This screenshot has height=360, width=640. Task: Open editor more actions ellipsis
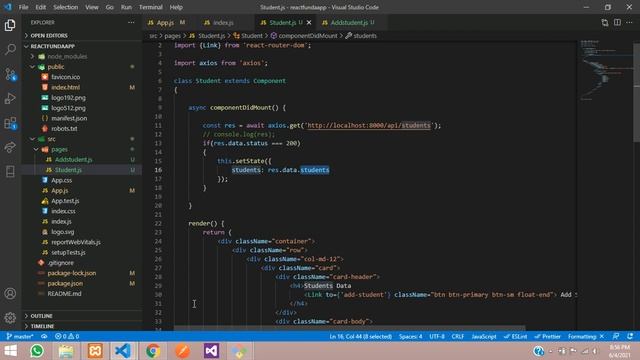point(629,22)
